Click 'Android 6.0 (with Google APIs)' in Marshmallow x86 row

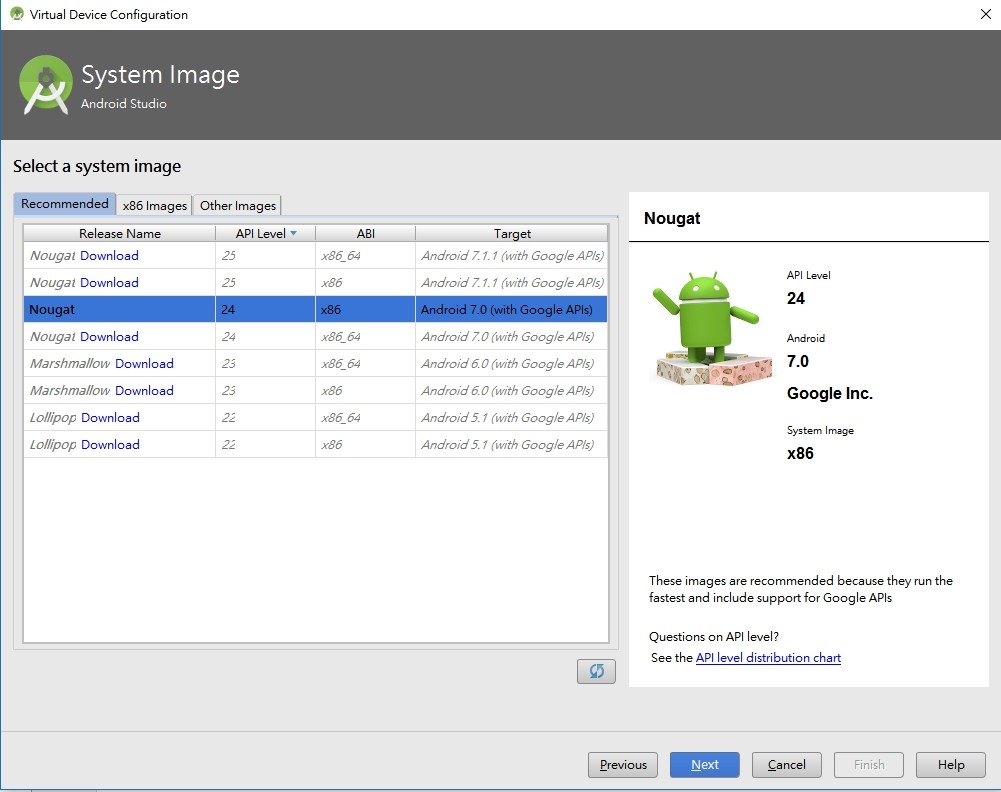click(508, 390)
